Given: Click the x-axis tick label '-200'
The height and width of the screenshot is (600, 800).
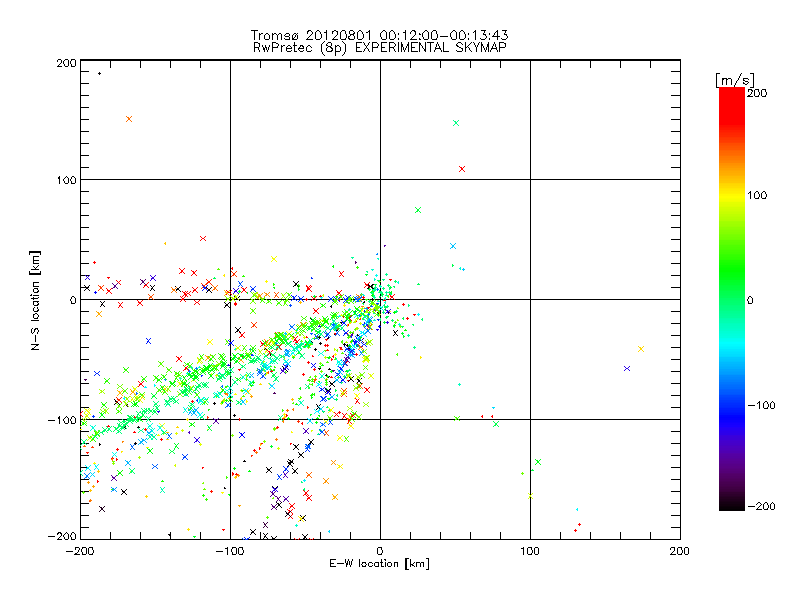Looking at the screenshot, I should click(80, 551).
